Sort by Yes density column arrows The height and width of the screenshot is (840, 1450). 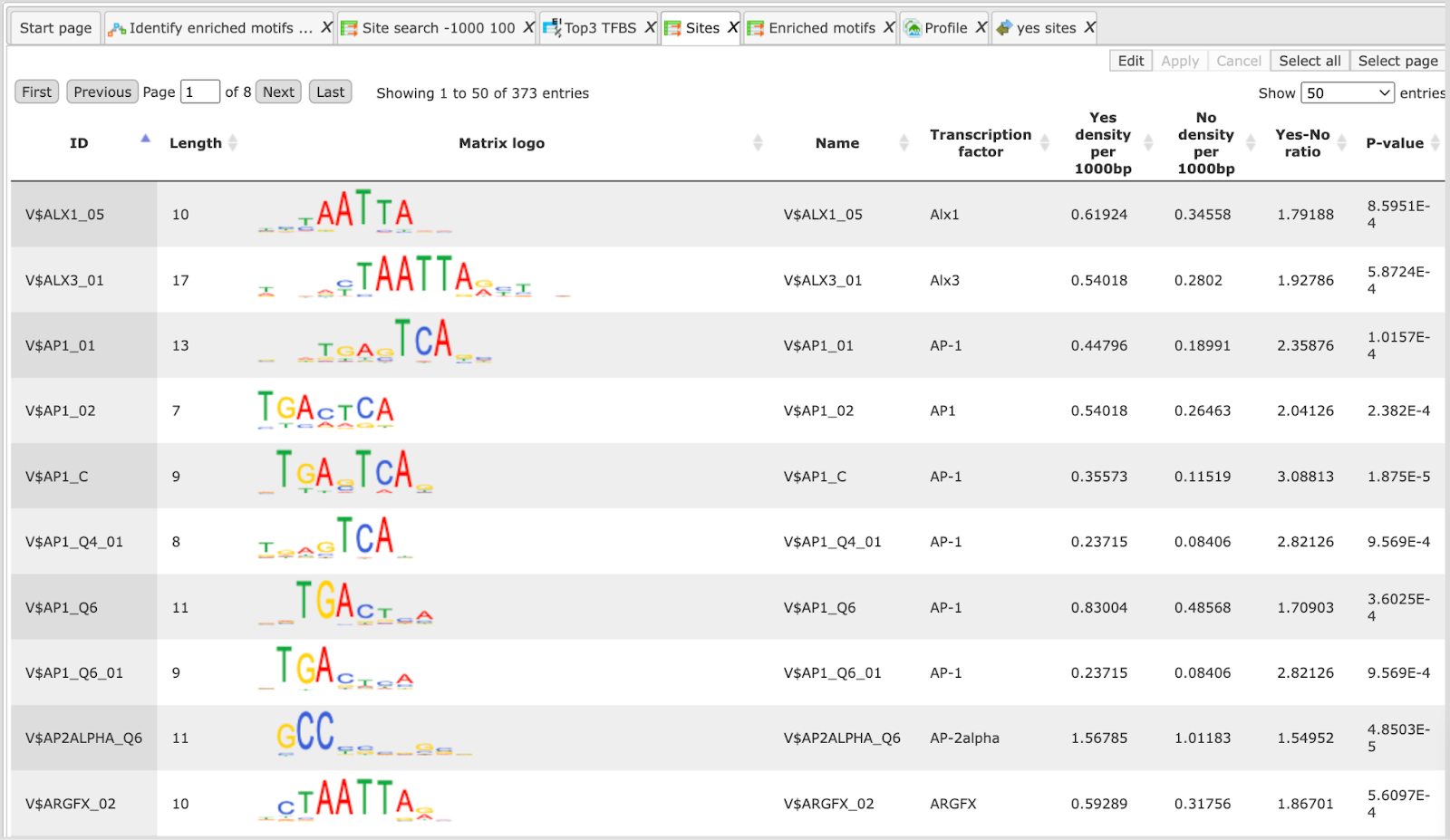pos(1148,142)
